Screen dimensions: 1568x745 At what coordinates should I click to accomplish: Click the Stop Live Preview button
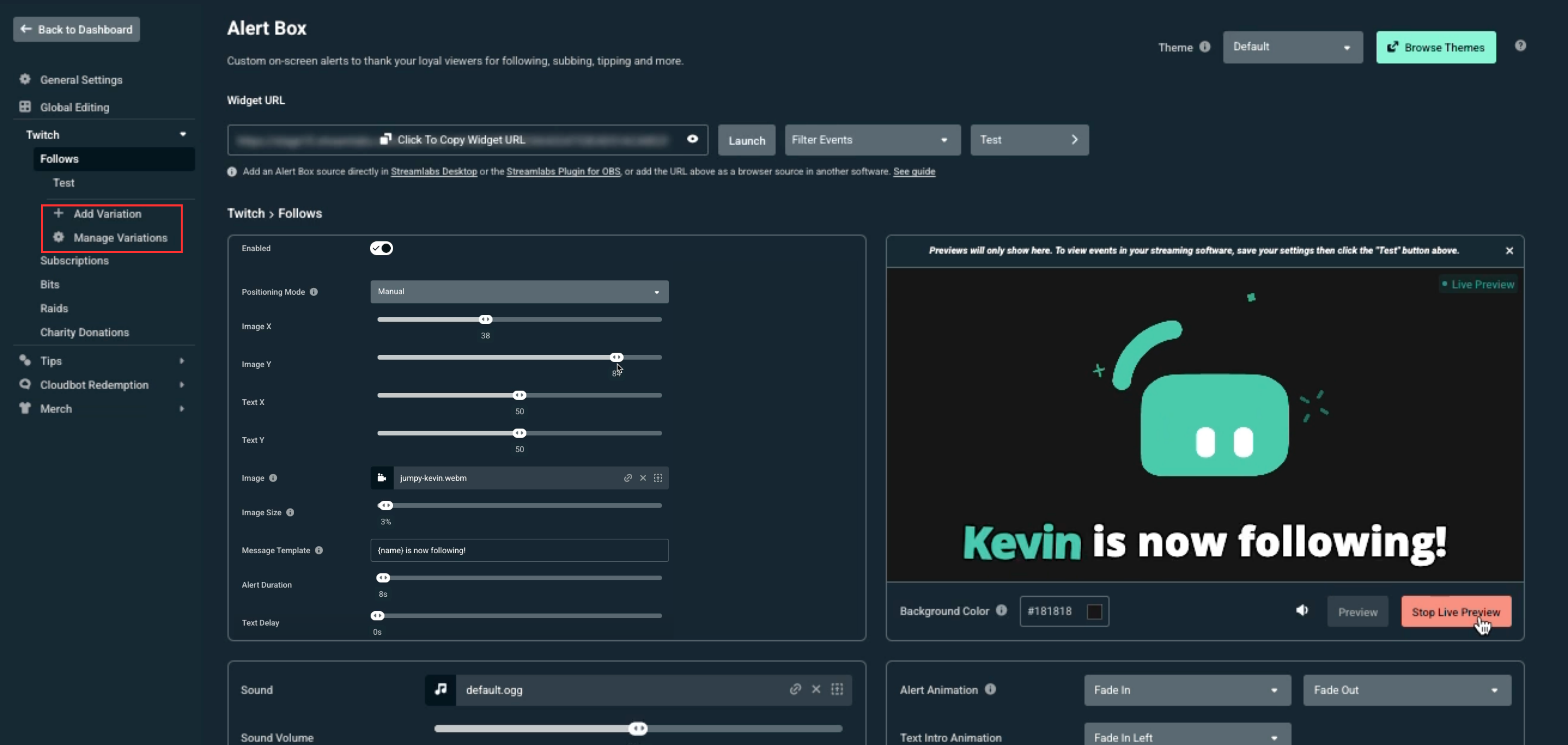click(x=1456, y=612)
